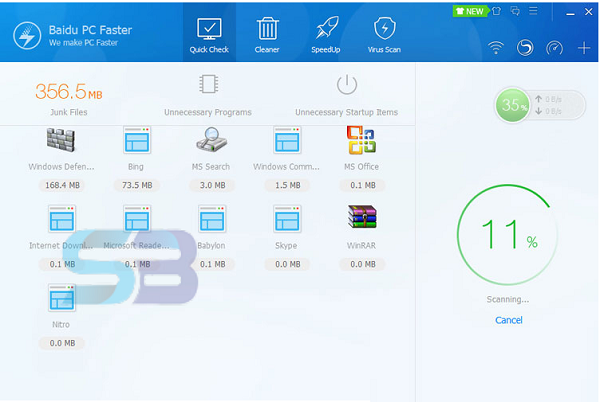Cancel the scan with the Cancel link
This screenshot has width=600, height=402.
[509, 320]
